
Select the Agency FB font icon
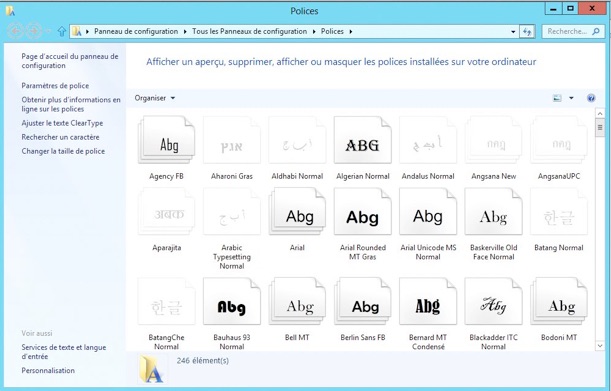[166, 140]
